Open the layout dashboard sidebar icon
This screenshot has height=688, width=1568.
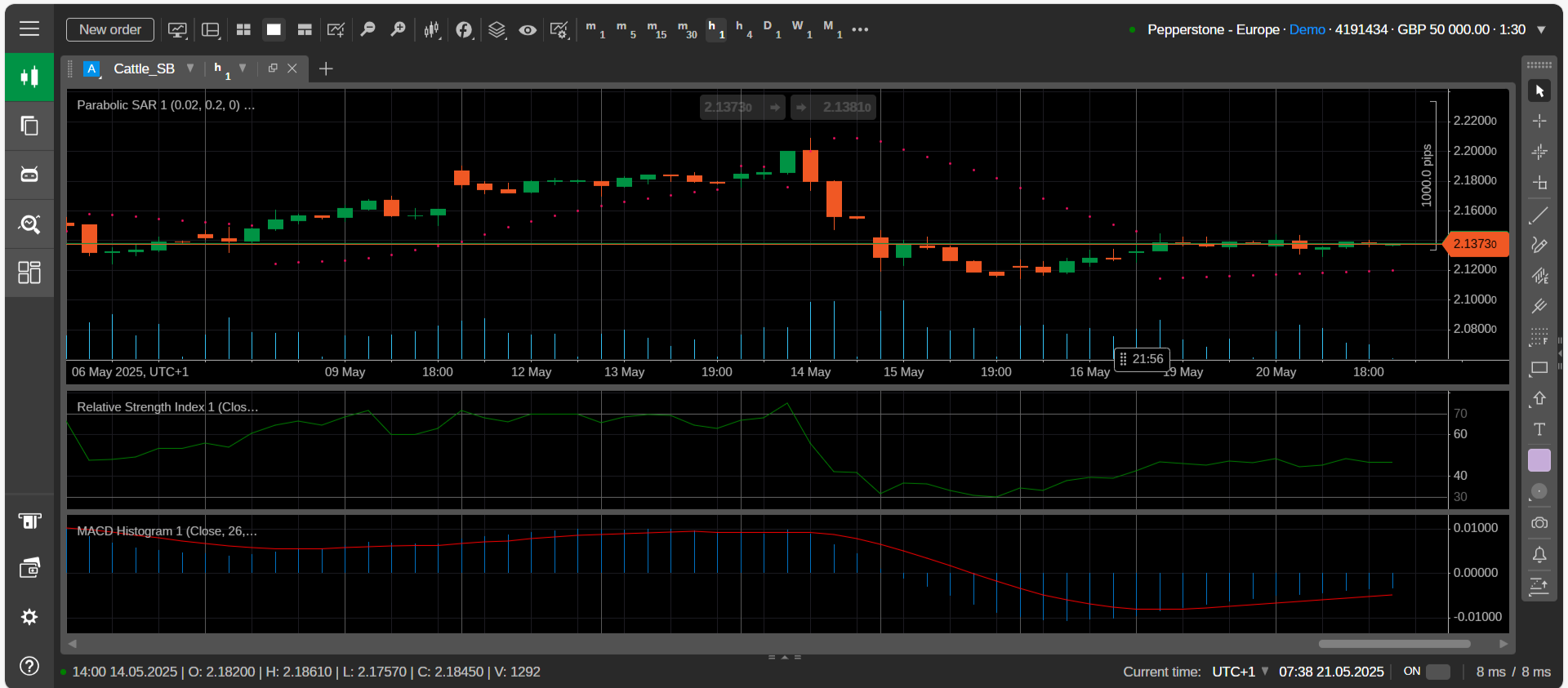(x=29, y=273)
